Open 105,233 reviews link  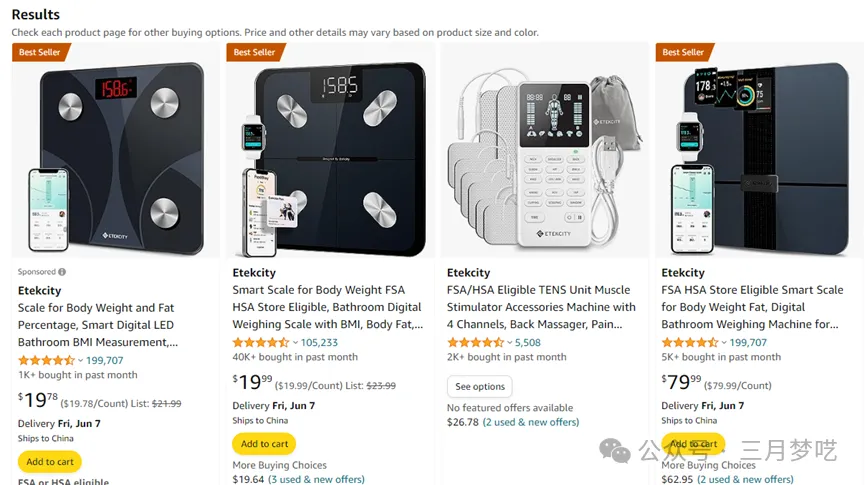[x=319, y=343]
